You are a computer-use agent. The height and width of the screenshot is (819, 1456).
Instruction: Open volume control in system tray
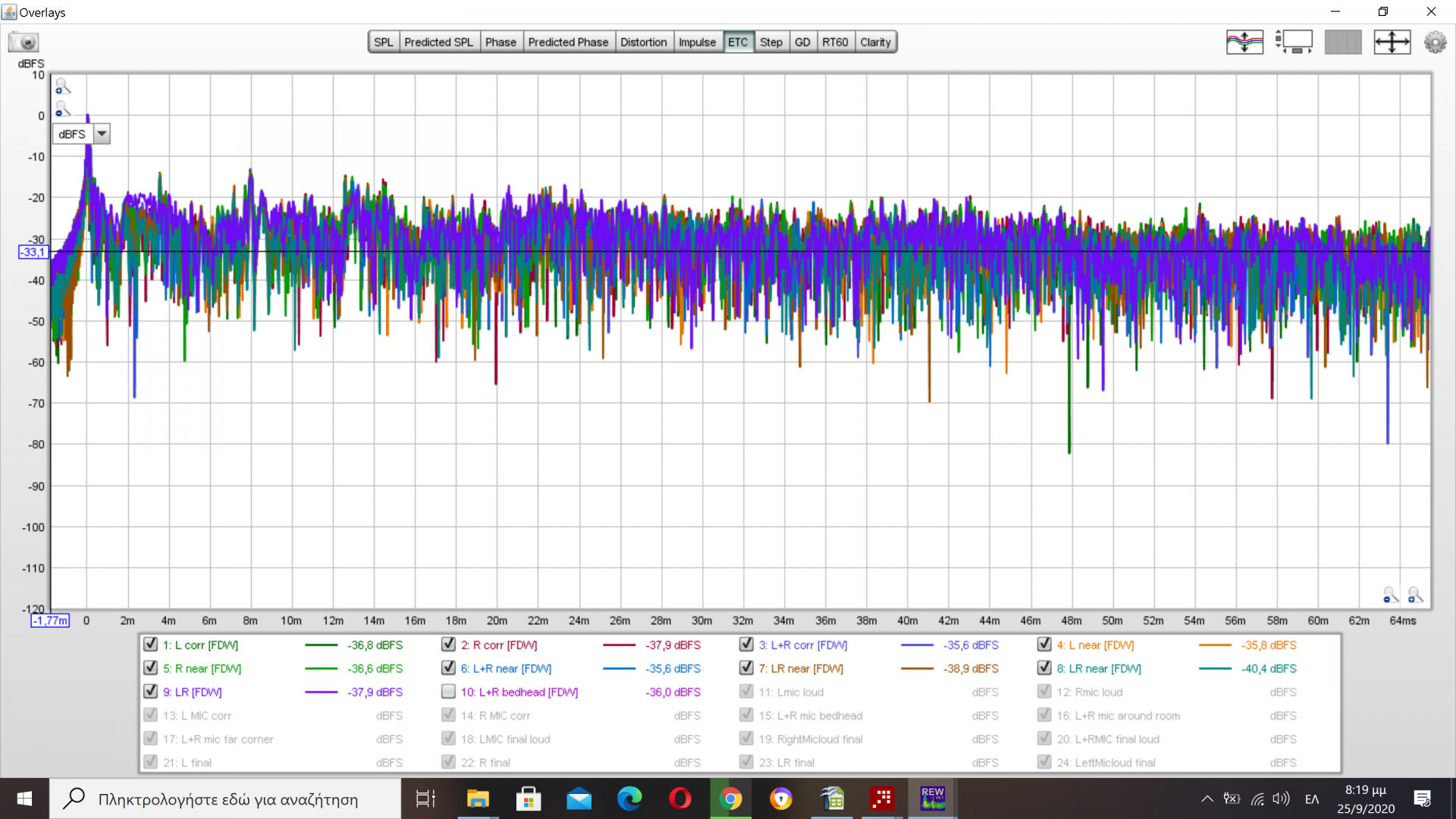pyautogui.click(x=1281, y=799)
